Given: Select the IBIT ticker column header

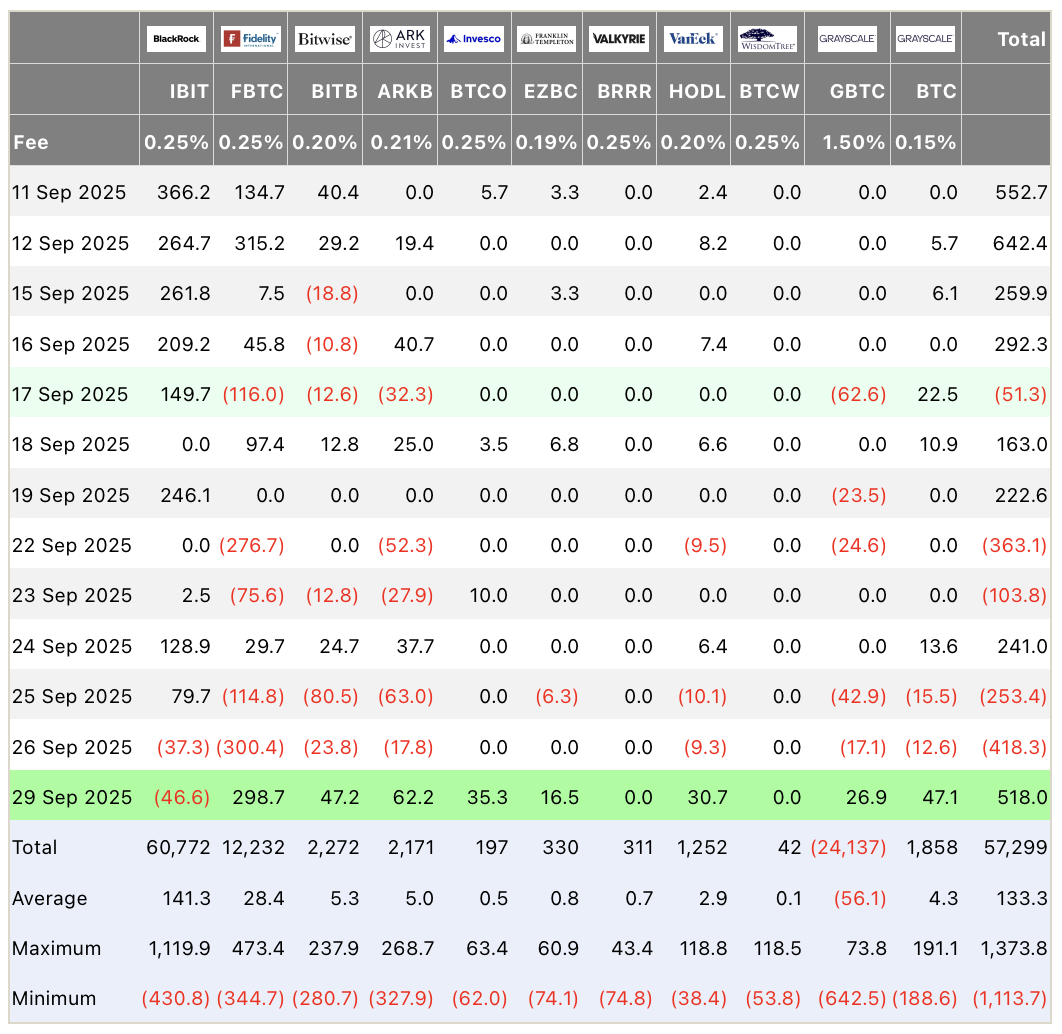Looking at the screenshot, I should (x=188, y=91).
